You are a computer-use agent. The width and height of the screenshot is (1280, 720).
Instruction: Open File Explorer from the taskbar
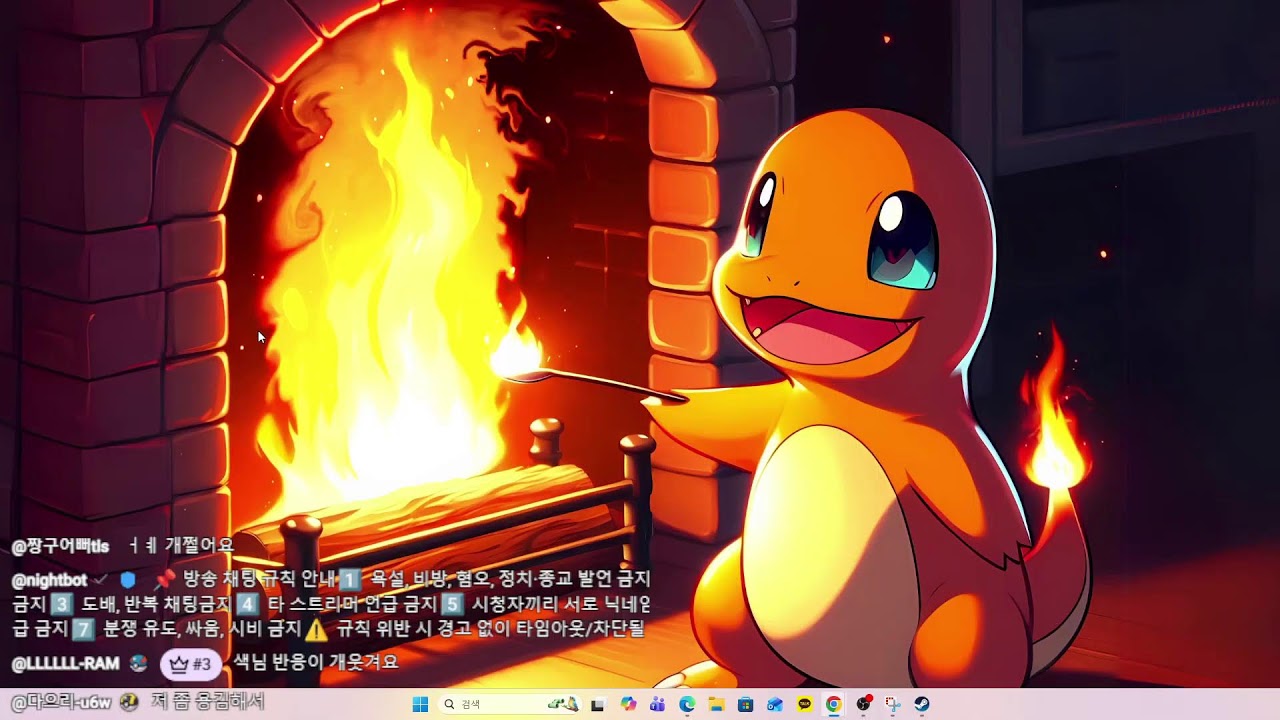click(716, 704)
